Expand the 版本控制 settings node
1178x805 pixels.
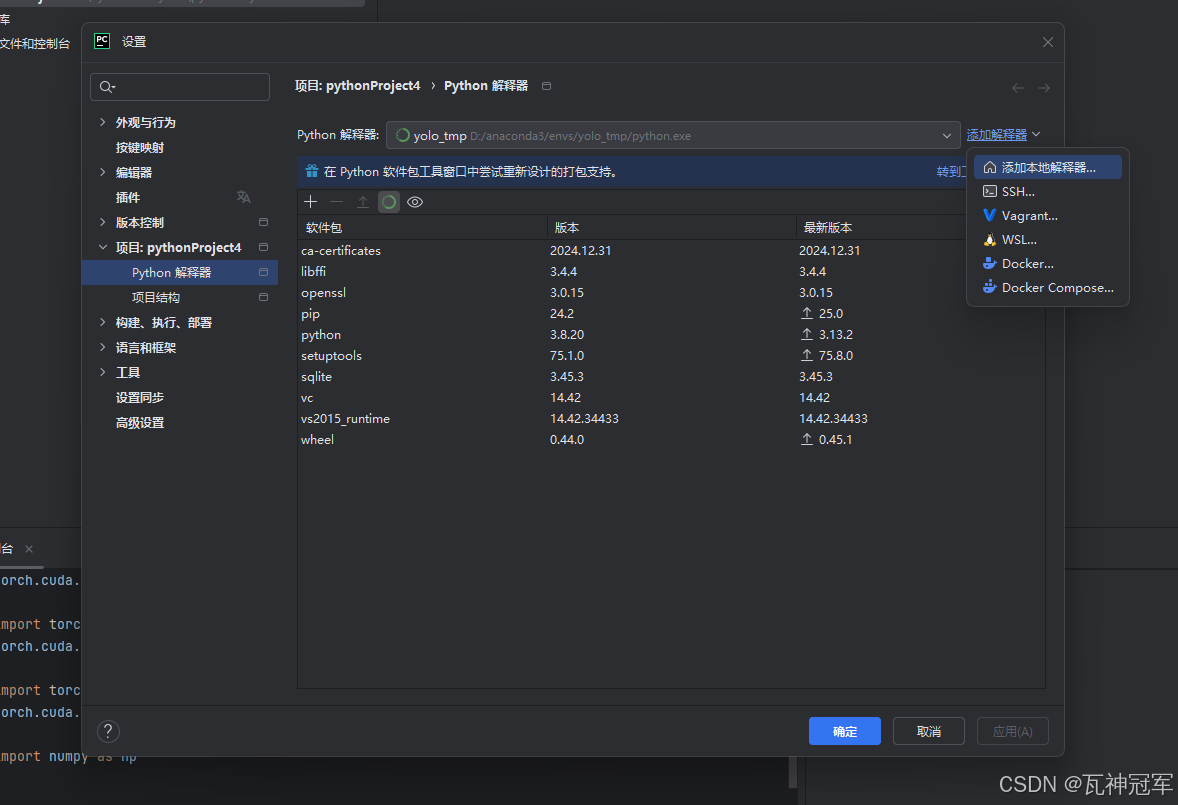(103, 222)
